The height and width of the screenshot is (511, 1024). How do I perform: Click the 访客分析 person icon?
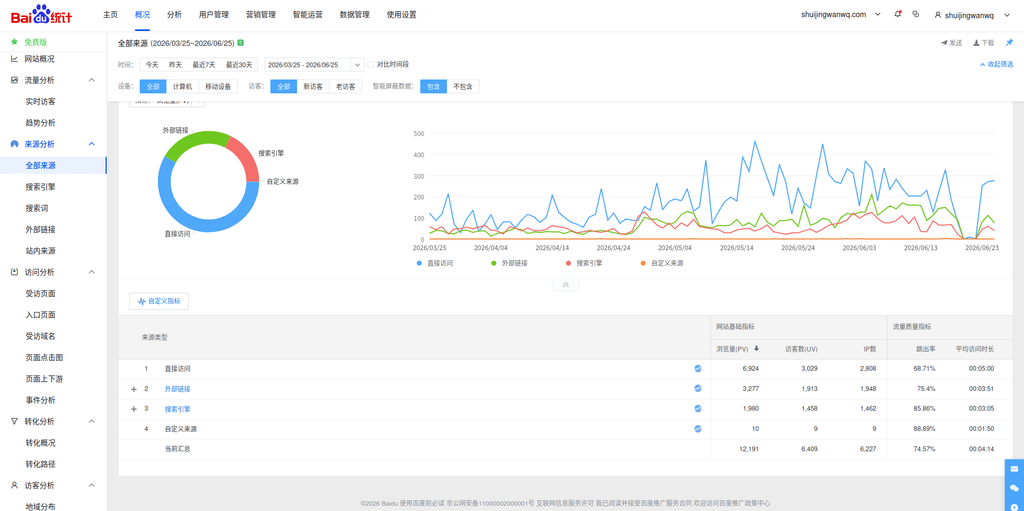coord(14,486)
